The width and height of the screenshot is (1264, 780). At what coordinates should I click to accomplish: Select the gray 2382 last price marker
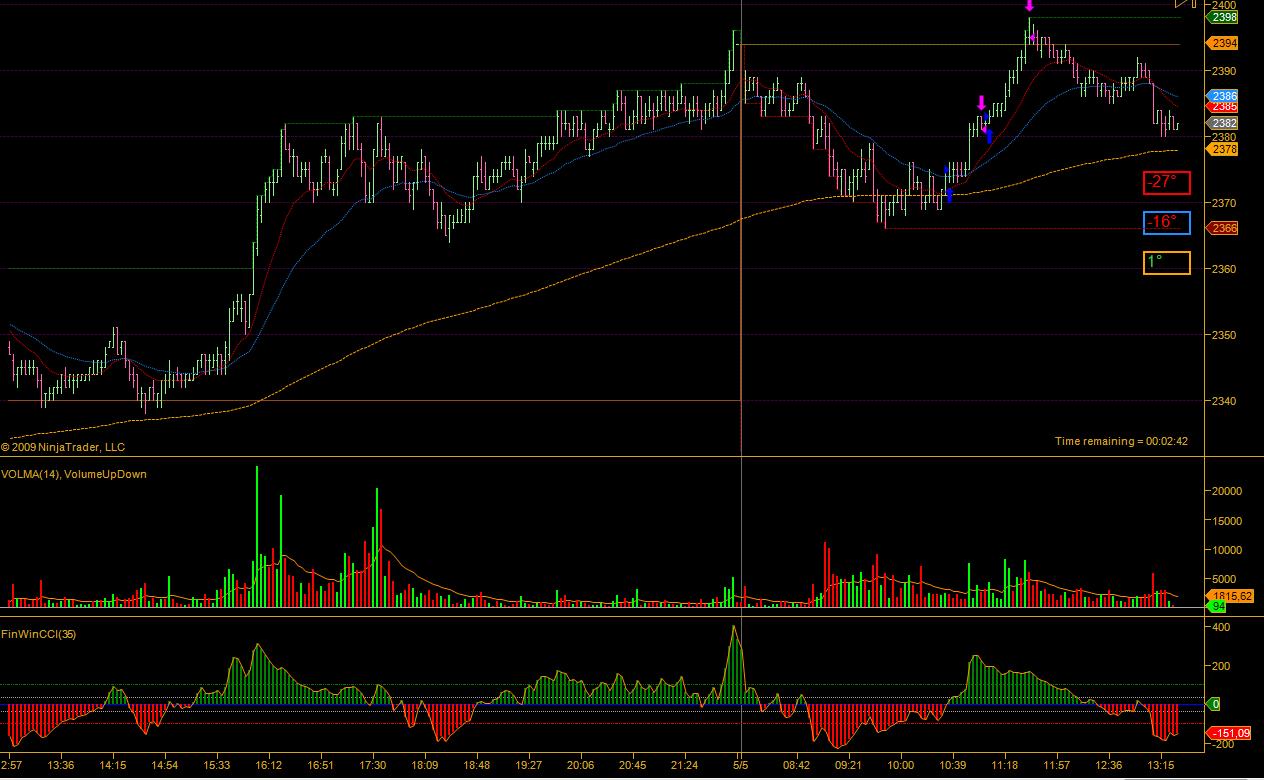tap(1224, 123)
